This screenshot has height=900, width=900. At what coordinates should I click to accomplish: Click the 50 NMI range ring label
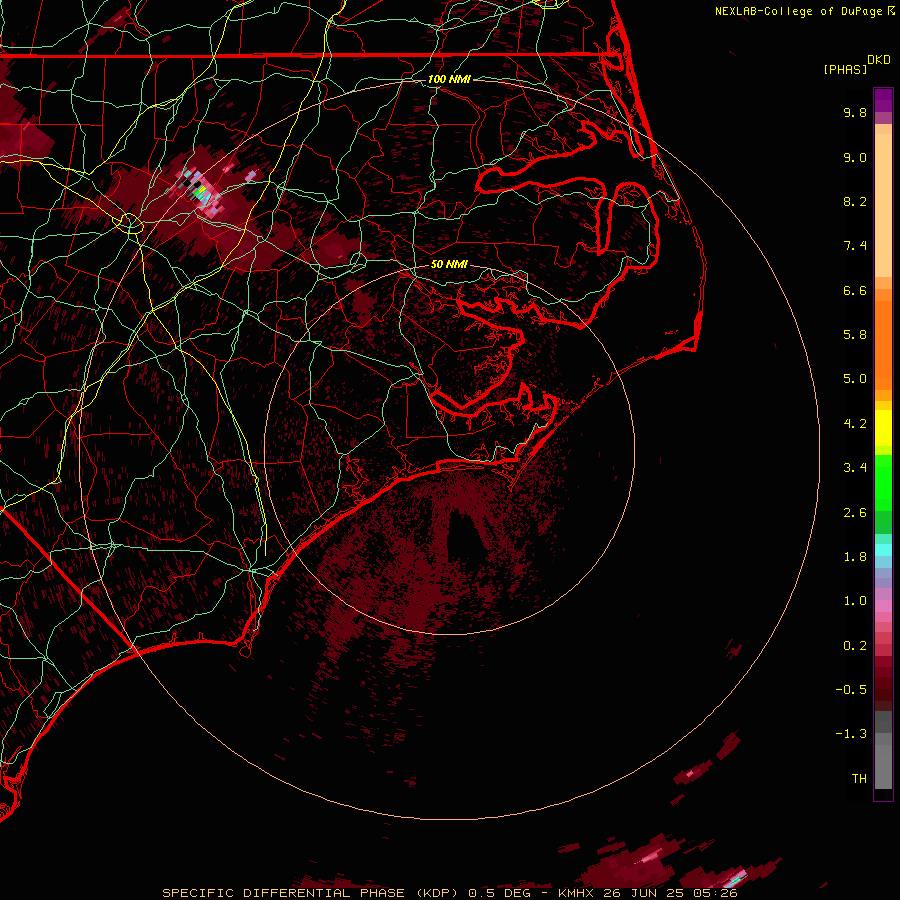click(449, 264)
